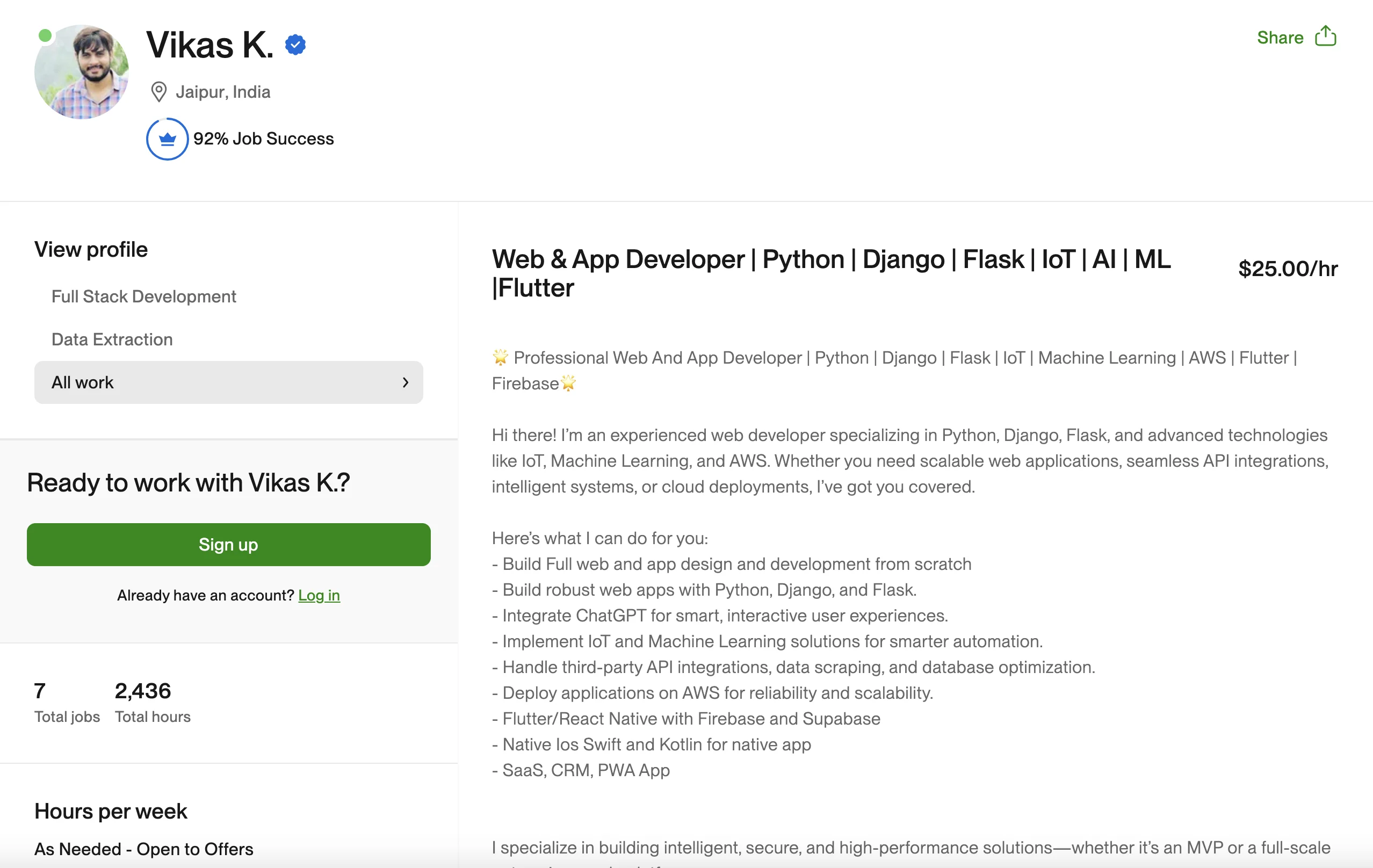Click the location pin icon
Image resolution: width=1373 pixels, height=868 pixels.
point(158,92)
